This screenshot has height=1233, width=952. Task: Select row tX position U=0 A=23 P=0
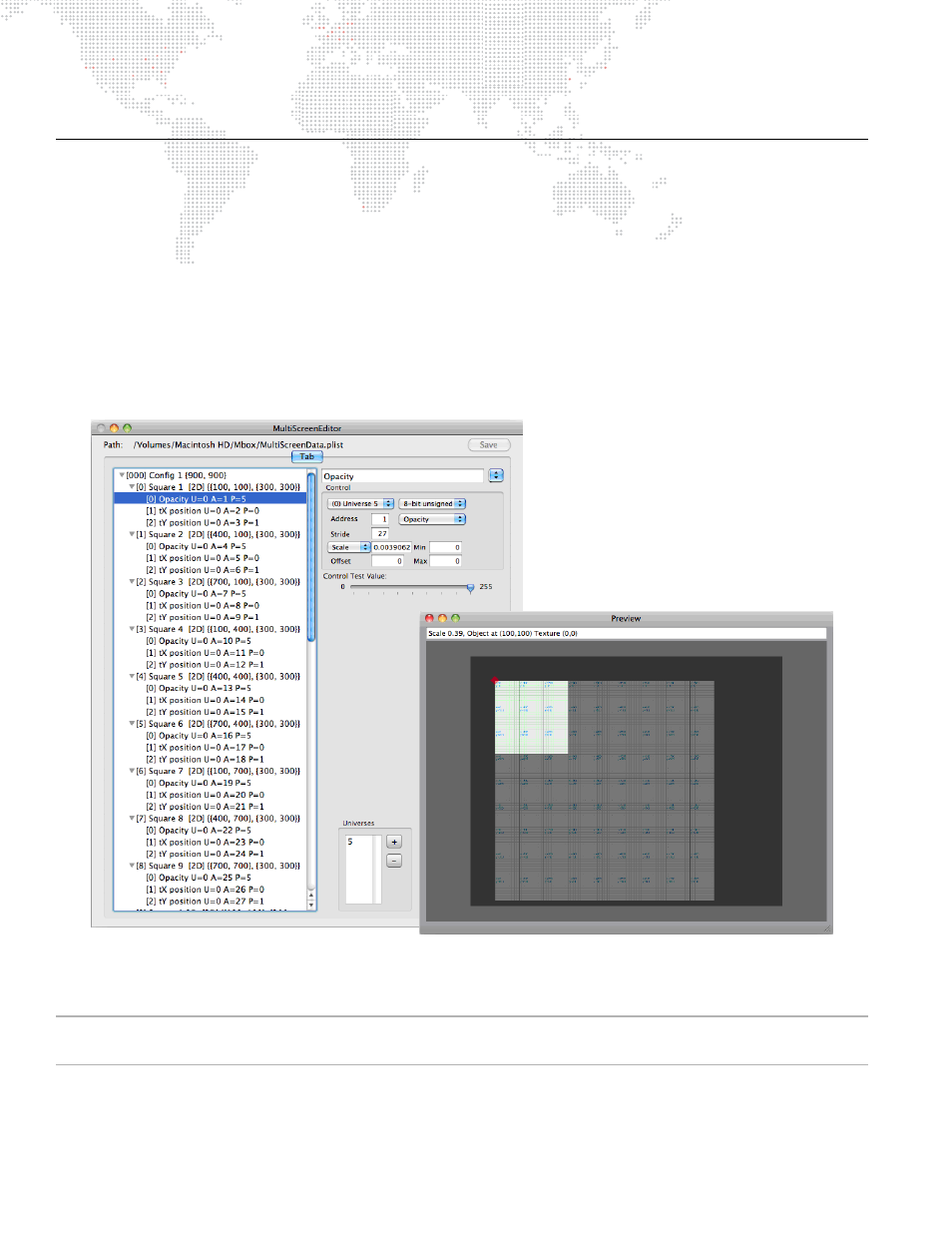pyautogui.click(x=211, y=843)
